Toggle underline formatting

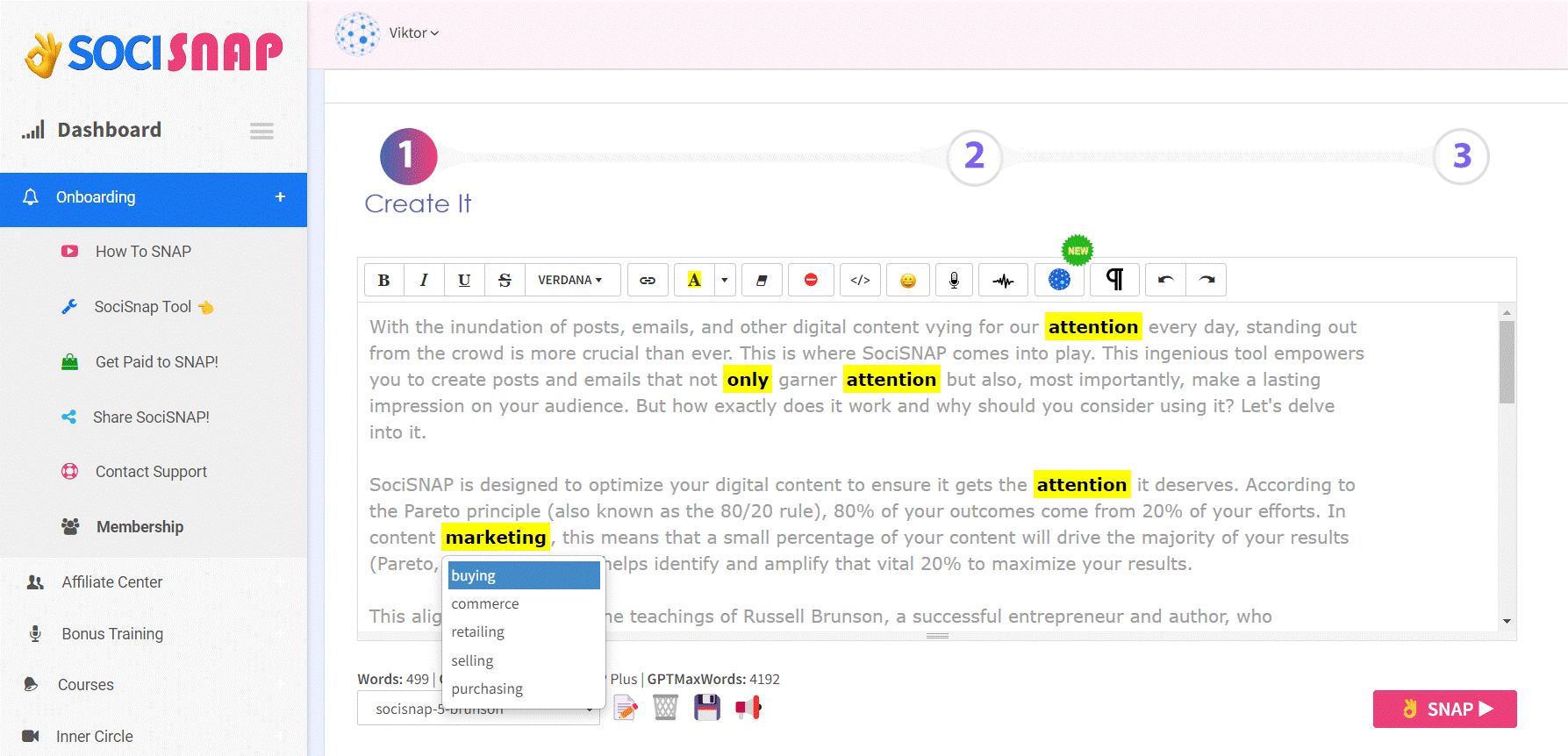tap(464, 280)
